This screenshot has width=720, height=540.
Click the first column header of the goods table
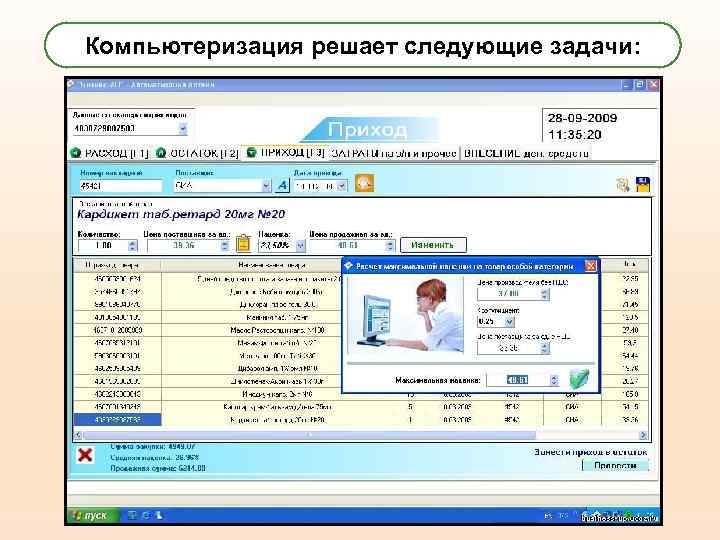pyautogui.click(x=117, y=265)
